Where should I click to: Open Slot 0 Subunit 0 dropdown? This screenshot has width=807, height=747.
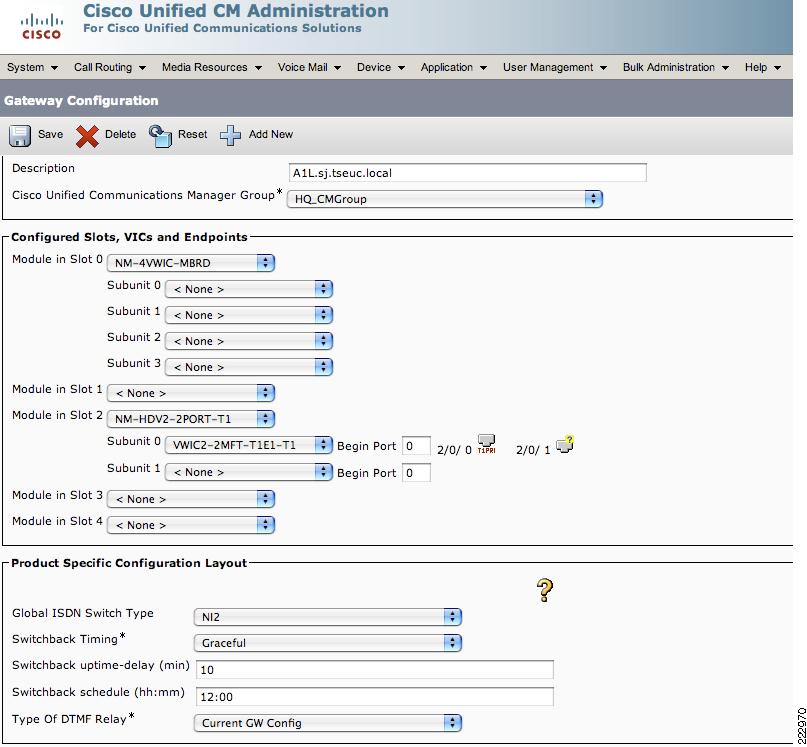click(x=249, y=289)
